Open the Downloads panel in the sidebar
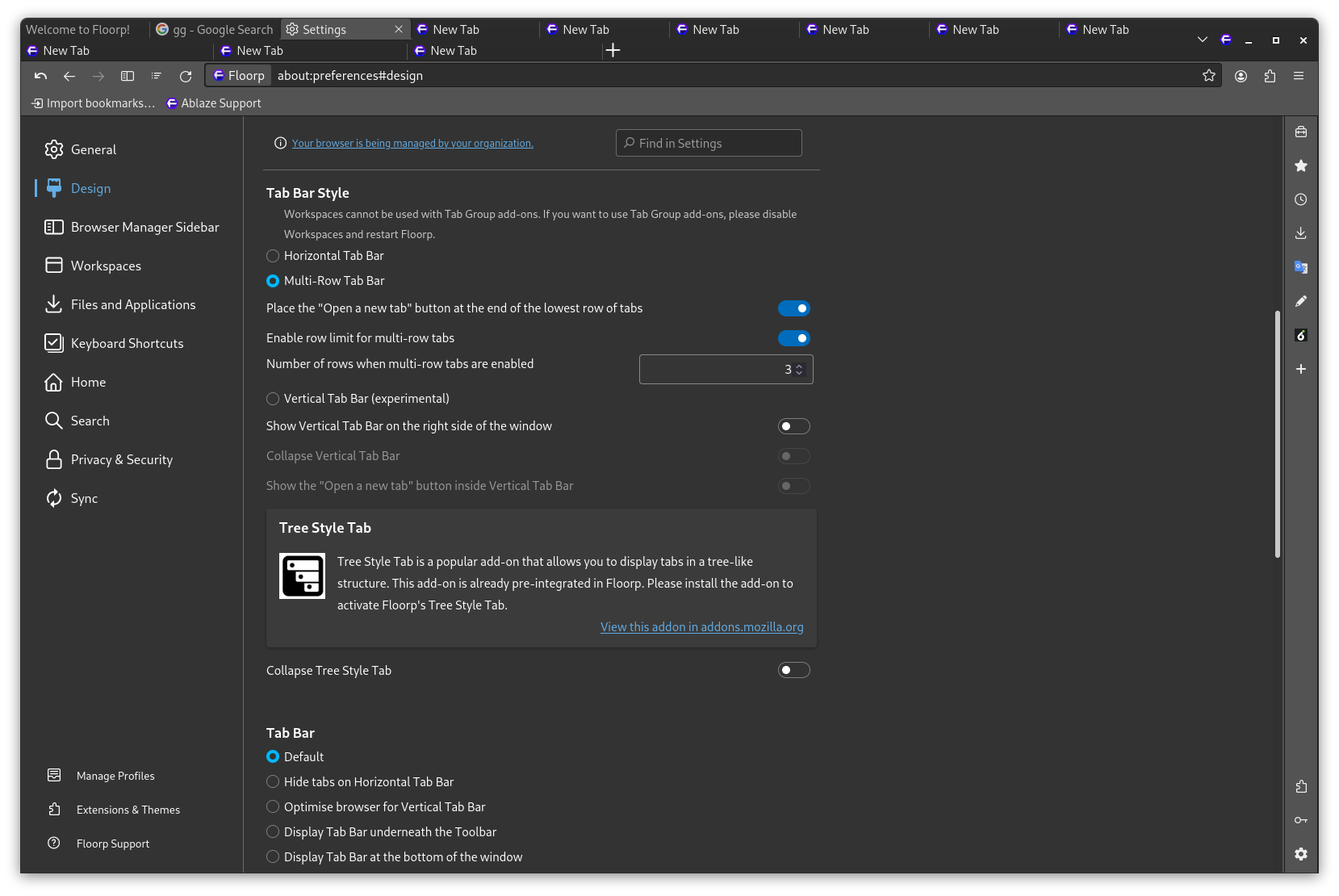This screenshot has width=1339, height=896. (1301, 232)
